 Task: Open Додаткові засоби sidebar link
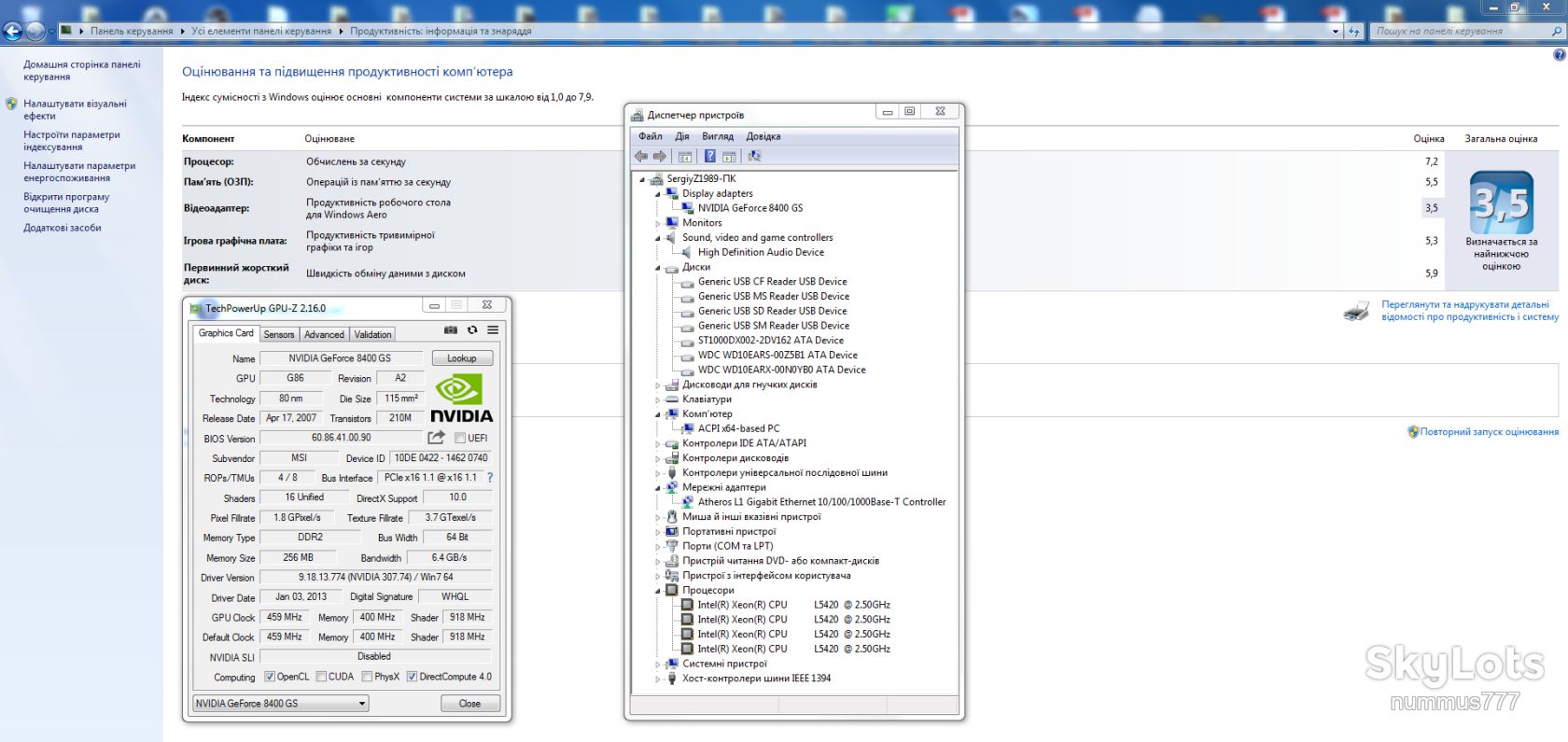[63, 228]
